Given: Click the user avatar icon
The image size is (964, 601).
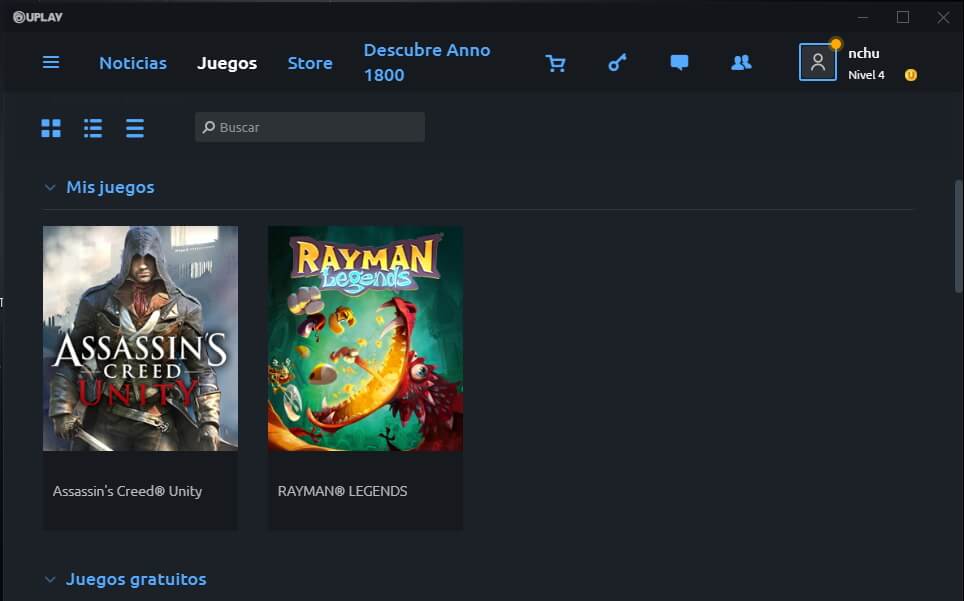Looking at the screenshot, I should (x=817, y=62).
